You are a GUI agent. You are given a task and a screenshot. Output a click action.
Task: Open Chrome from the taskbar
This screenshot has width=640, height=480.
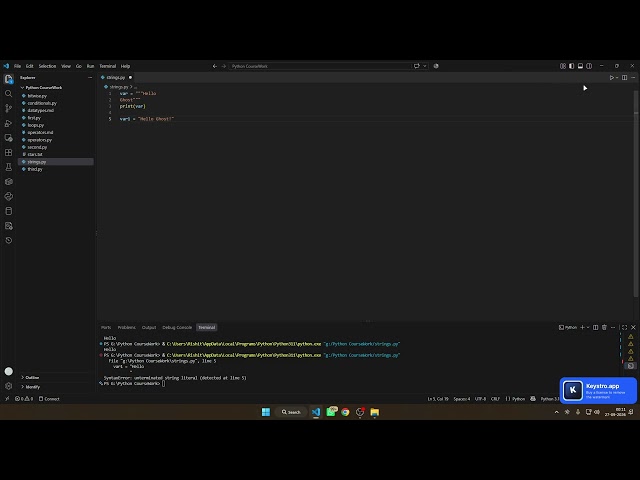[x=345, y=412]
